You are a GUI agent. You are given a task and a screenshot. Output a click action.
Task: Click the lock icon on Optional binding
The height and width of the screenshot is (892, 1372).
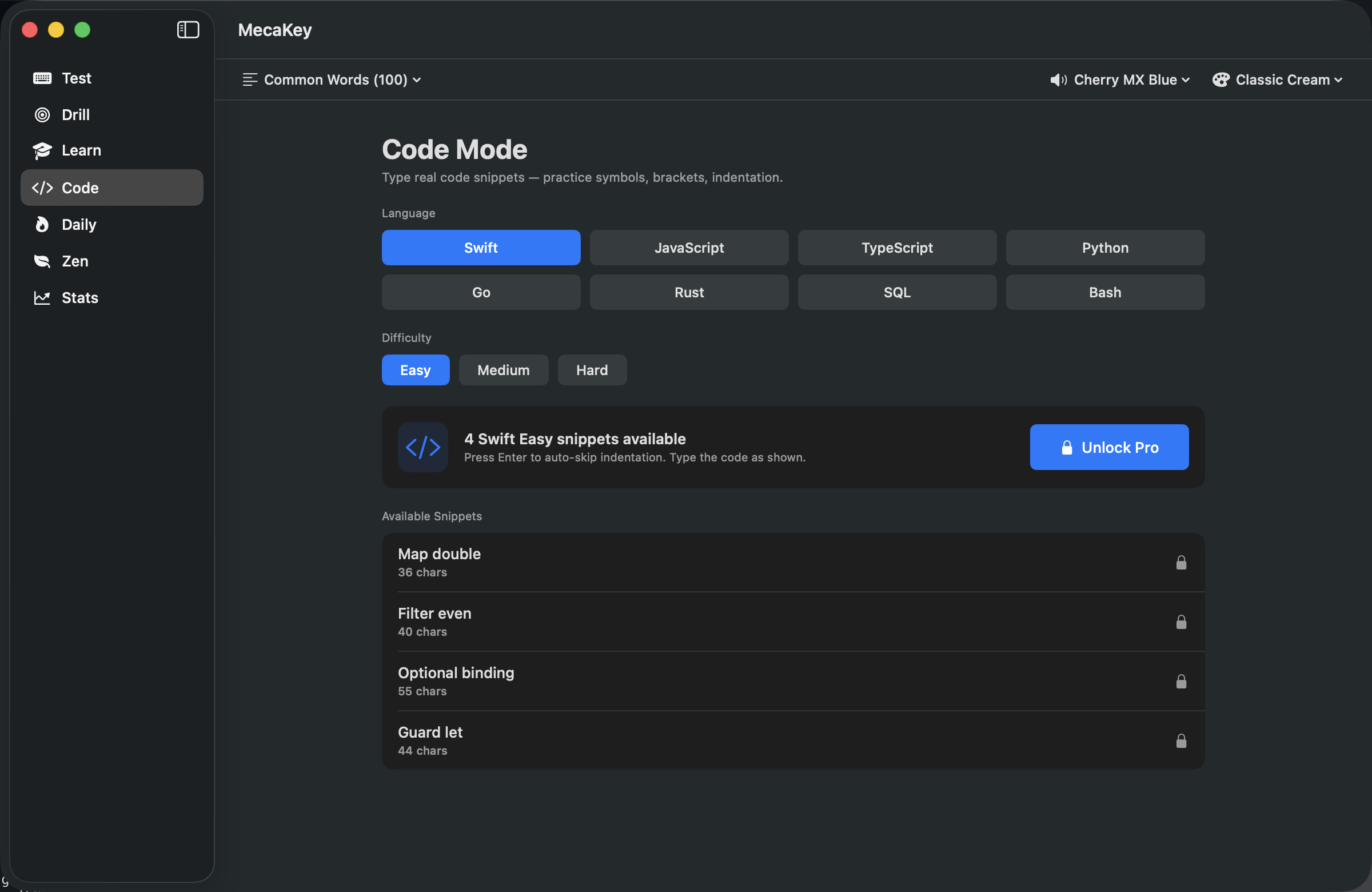[1181, 682]
